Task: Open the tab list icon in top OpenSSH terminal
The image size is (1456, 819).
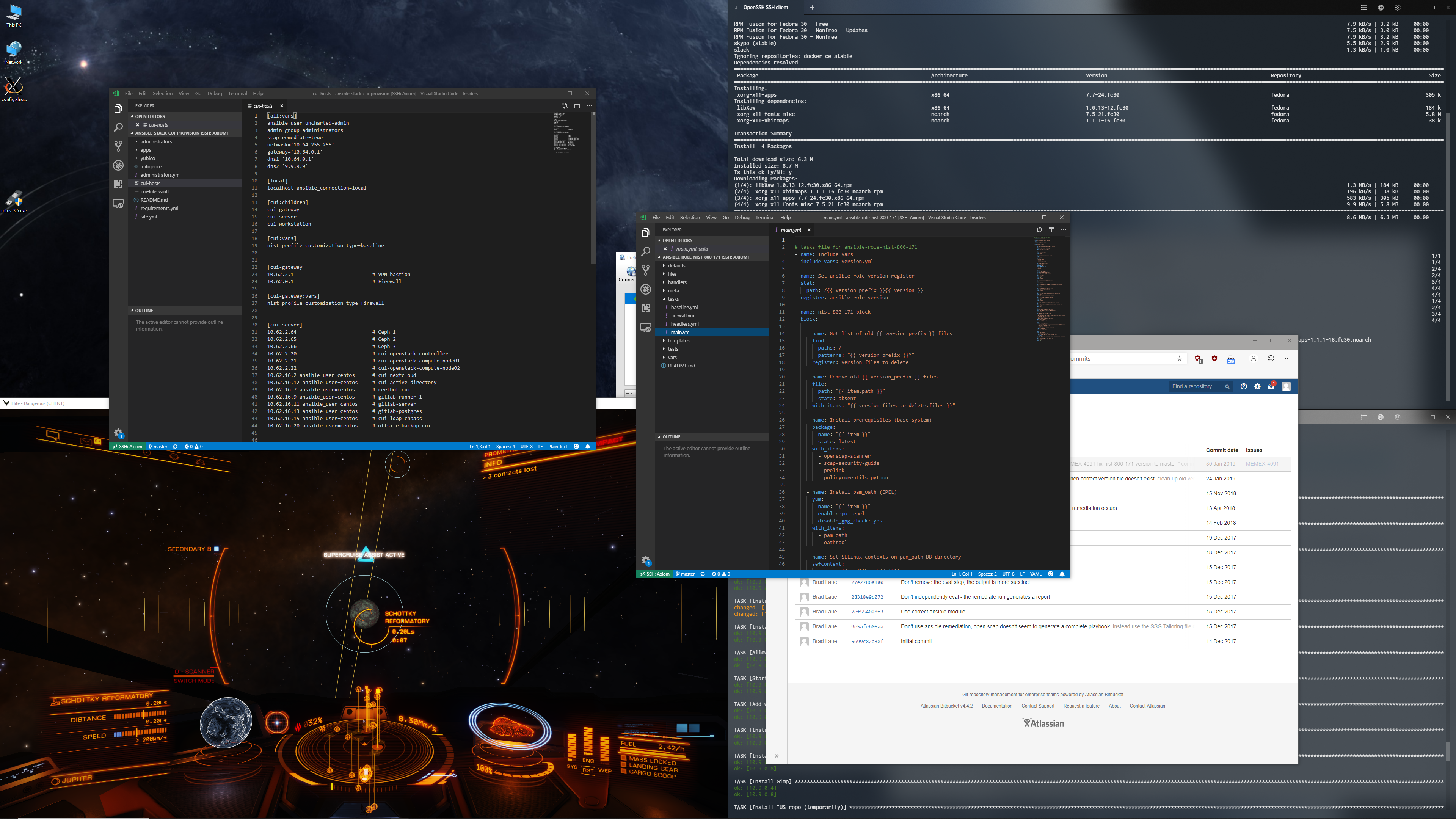Action: tap(1364, 7)
